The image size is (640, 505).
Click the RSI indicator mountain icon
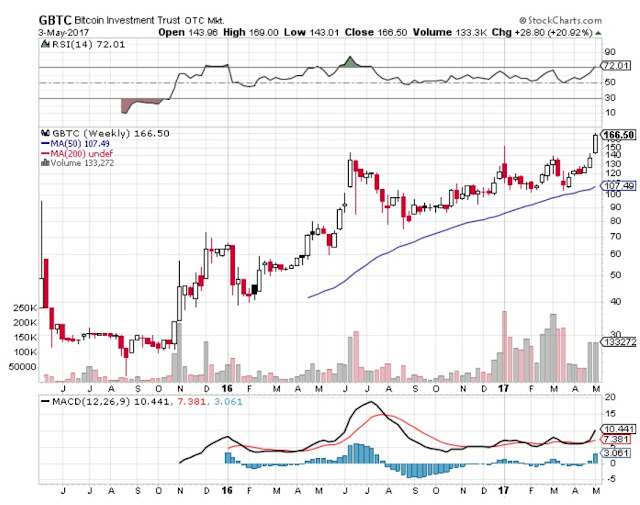pos(45,44)
